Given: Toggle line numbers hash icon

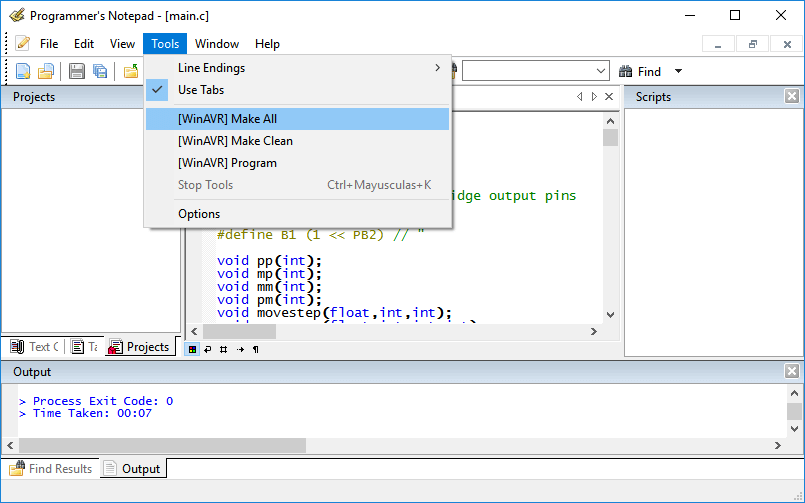Looking at the screenshot, I should (x=223, y=350).
